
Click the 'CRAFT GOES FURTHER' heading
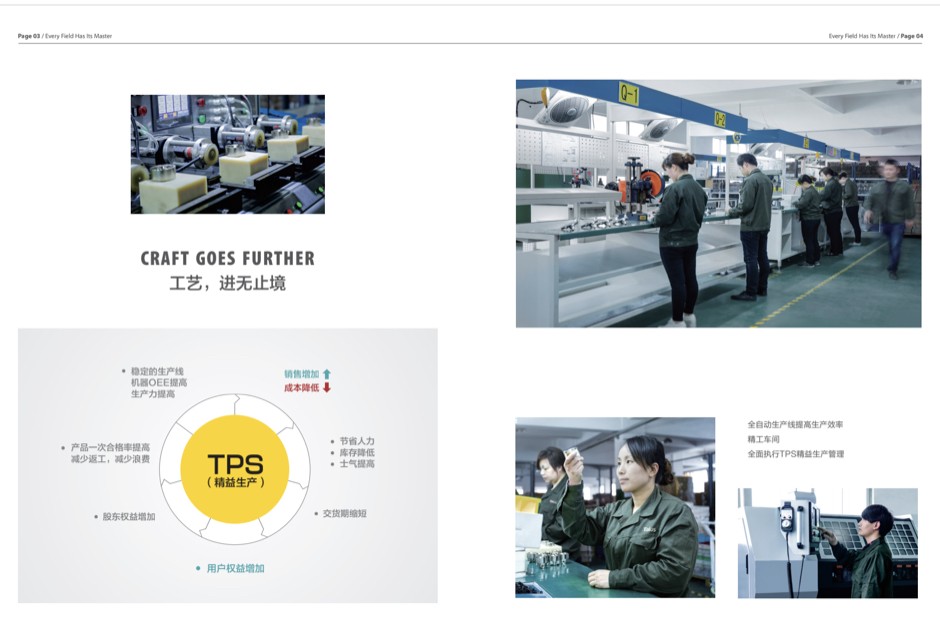[227, 259]
